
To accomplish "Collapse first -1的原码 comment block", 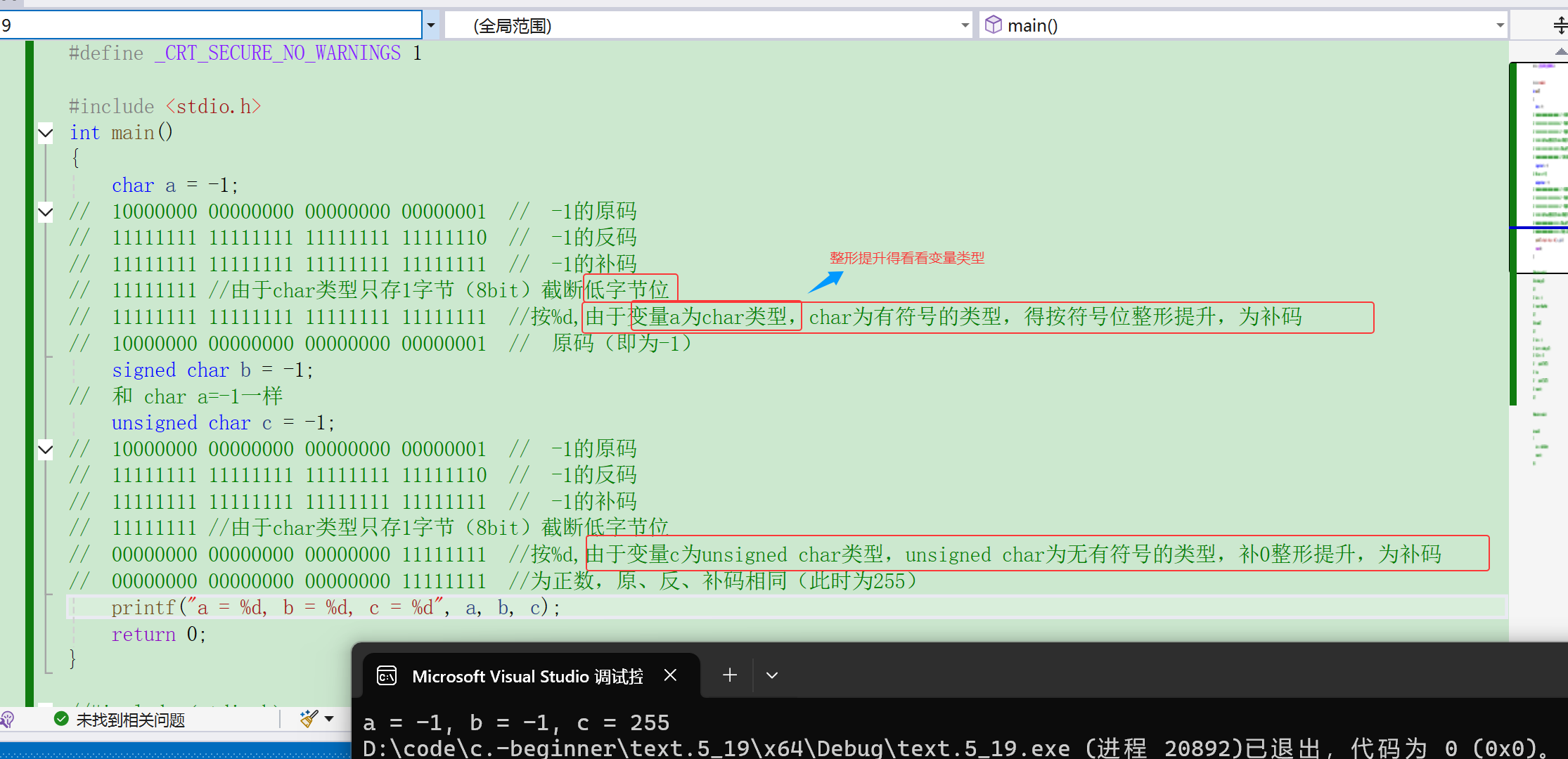I will pos(46,212).
